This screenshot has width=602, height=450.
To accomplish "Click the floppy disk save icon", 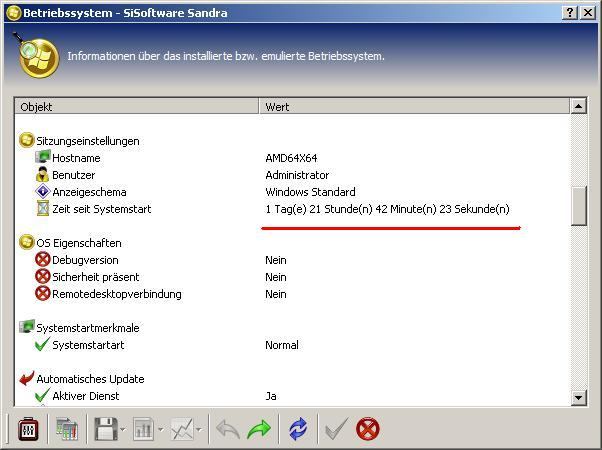I will click(106, 429).
